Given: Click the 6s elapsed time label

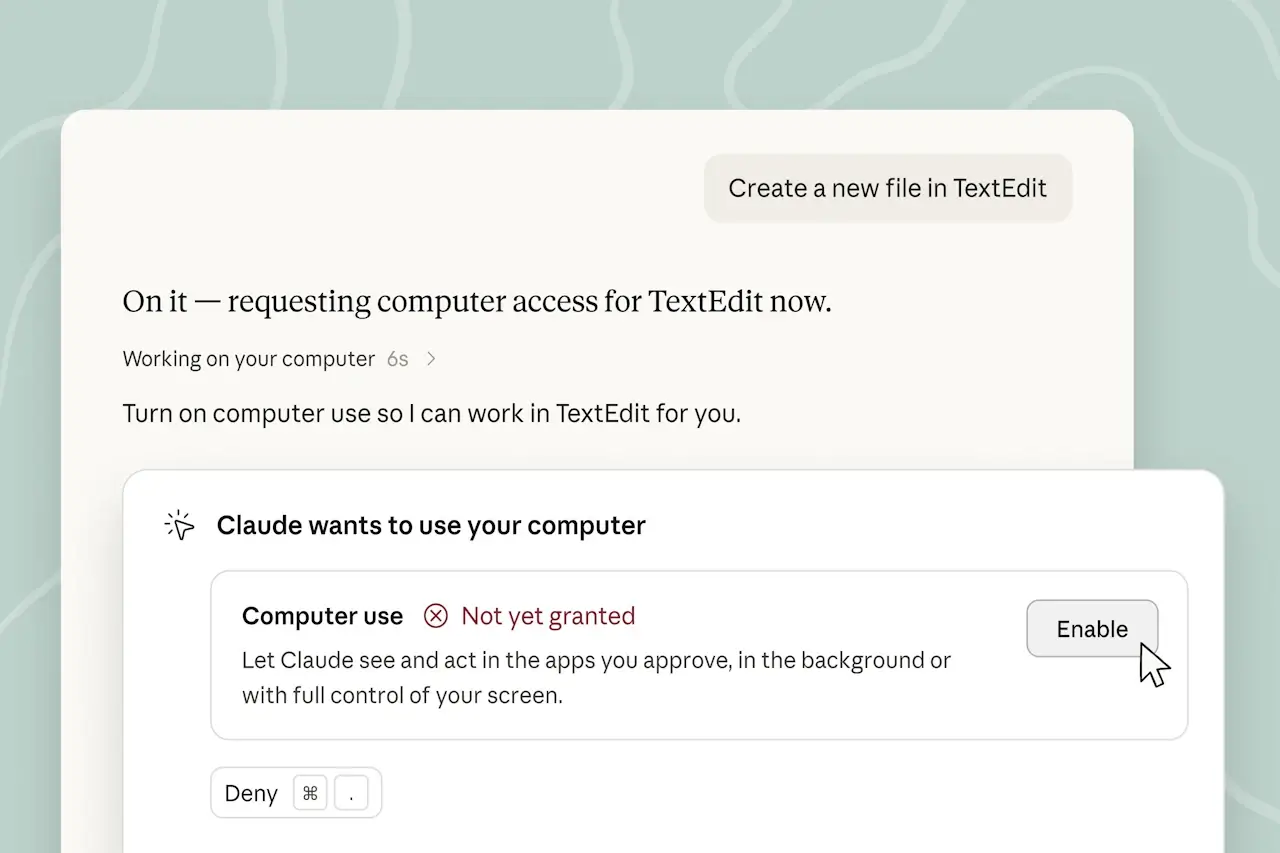Looking at the screenshot, I should [x=398, y=359].
